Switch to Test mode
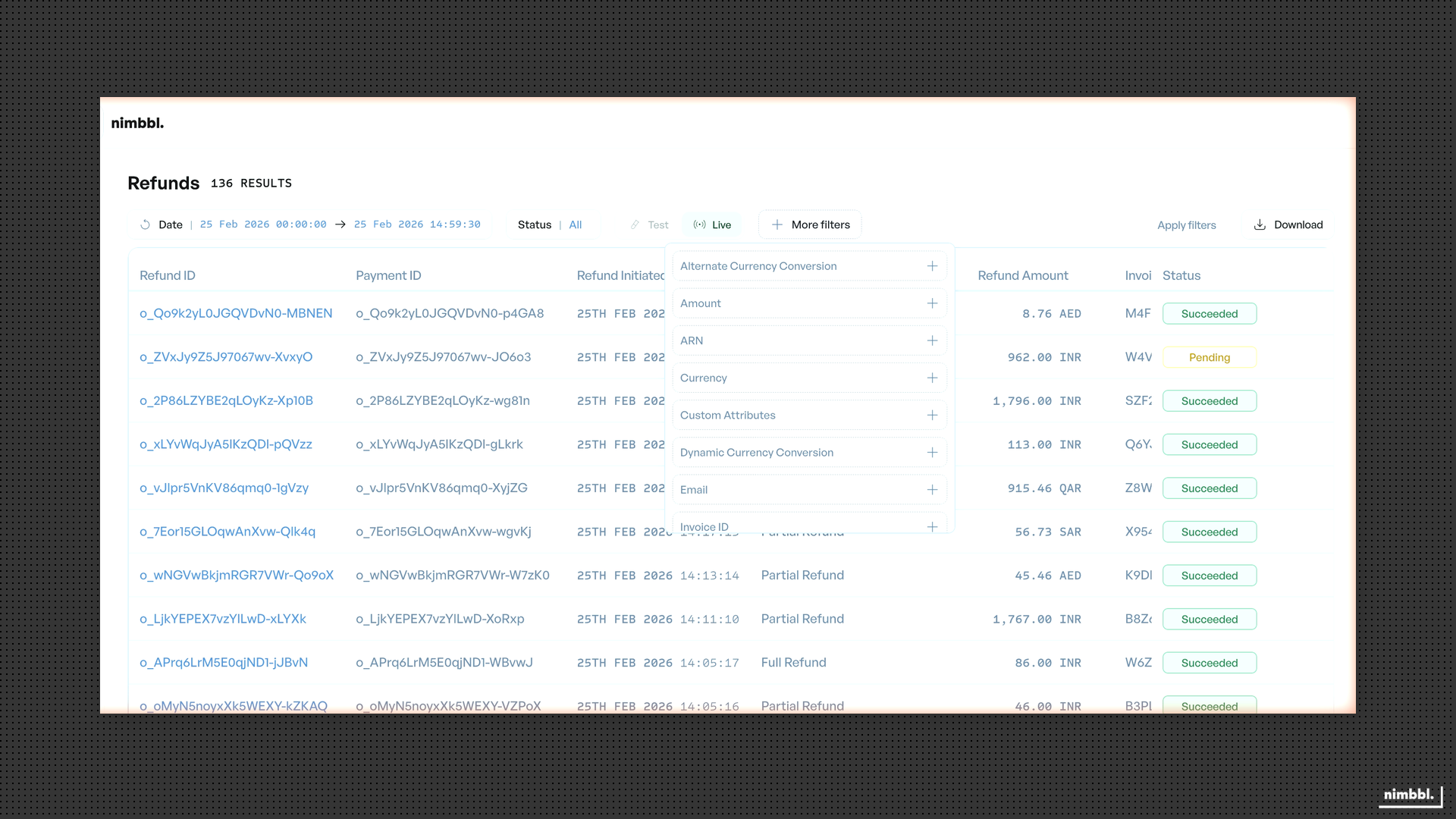The height and width of the screenshot is (819, 1456). click(649, 224)
